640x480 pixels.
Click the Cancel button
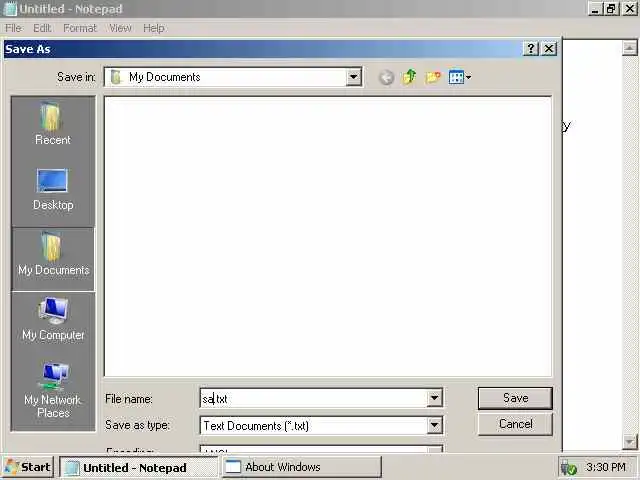(x=515, y=424)
